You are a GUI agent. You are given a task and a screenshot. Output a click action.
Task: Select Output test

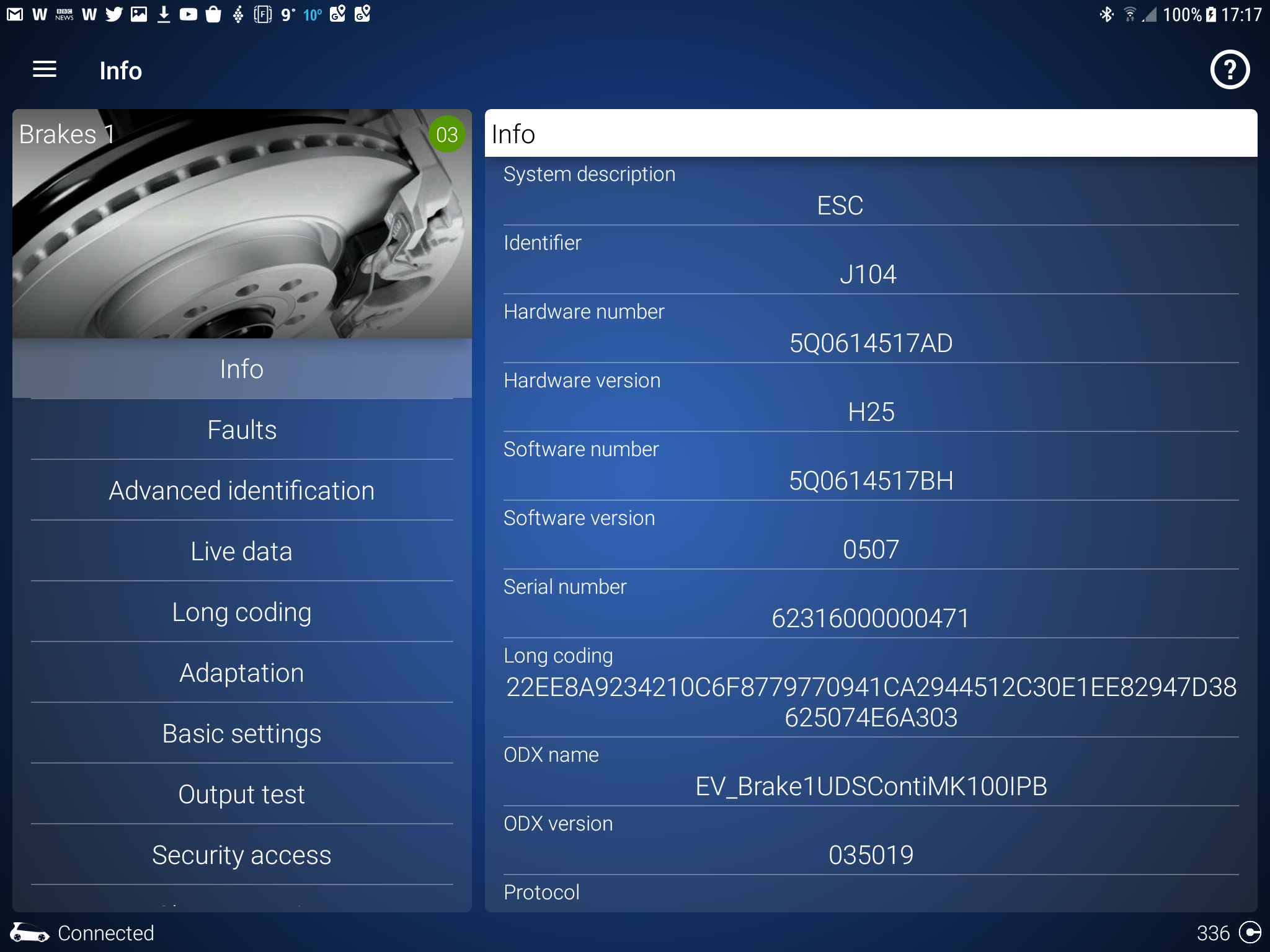(x=242, y=795)
